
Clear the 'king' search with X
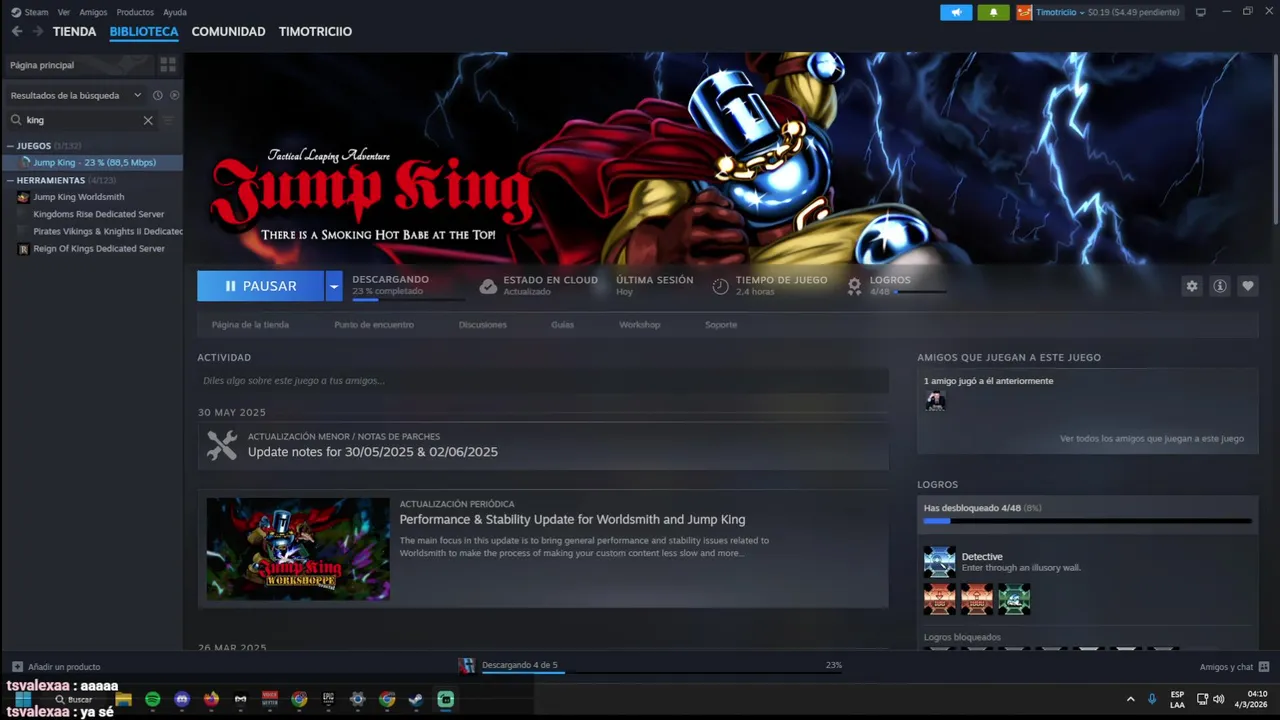pyautogui.click(x=148, y=120)
